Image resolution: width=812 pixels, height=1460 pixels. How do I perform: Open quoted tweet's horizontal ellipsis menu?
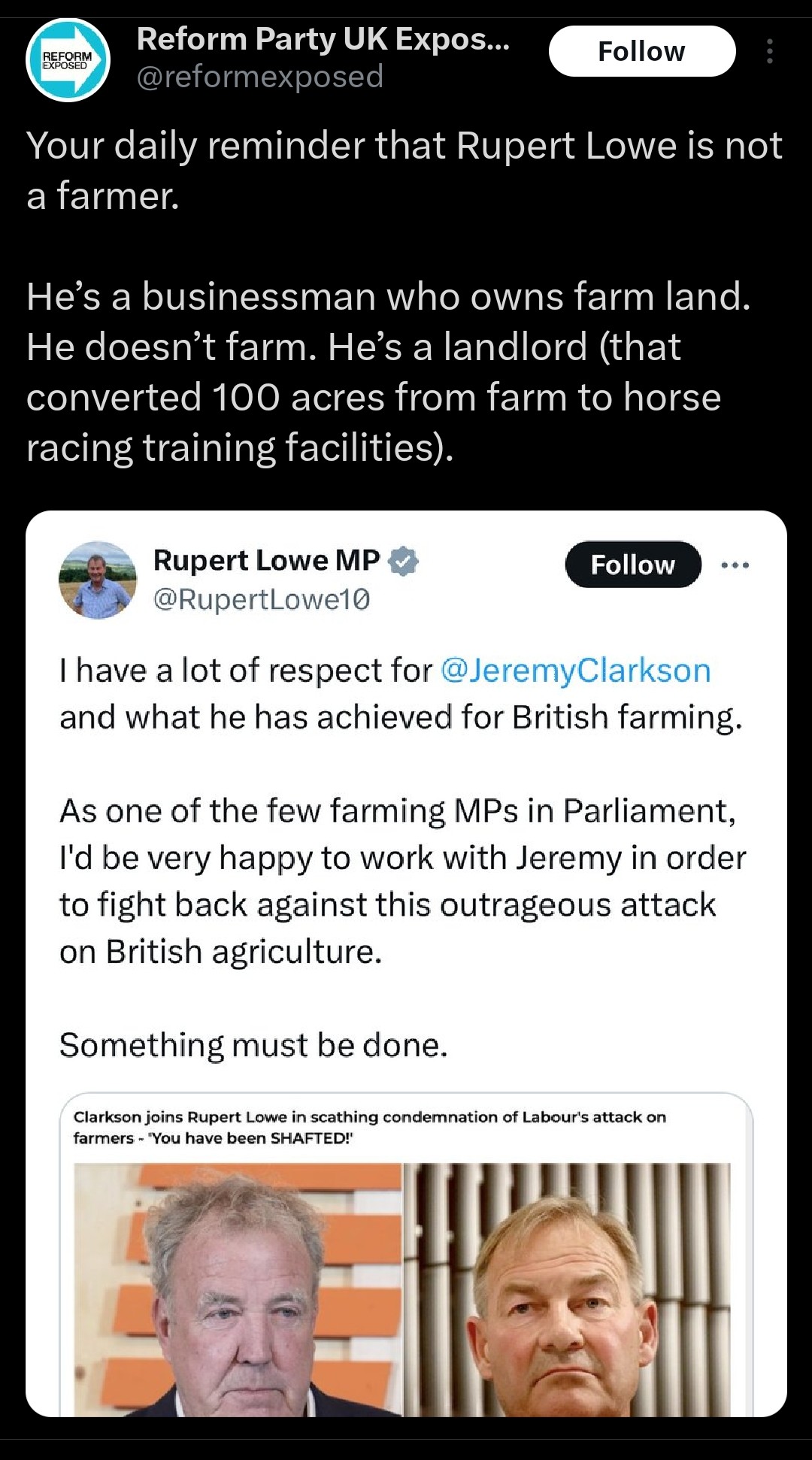coord(735,565)
